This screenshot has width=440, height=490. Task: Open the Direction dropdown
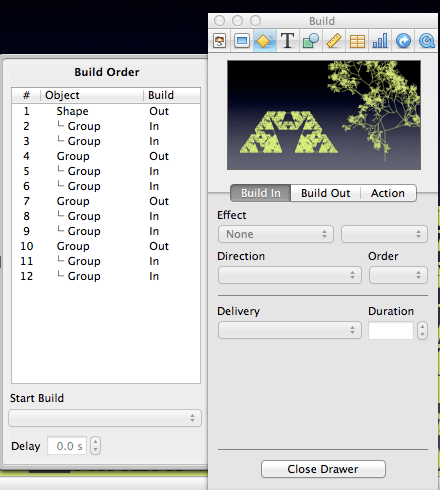290,275
